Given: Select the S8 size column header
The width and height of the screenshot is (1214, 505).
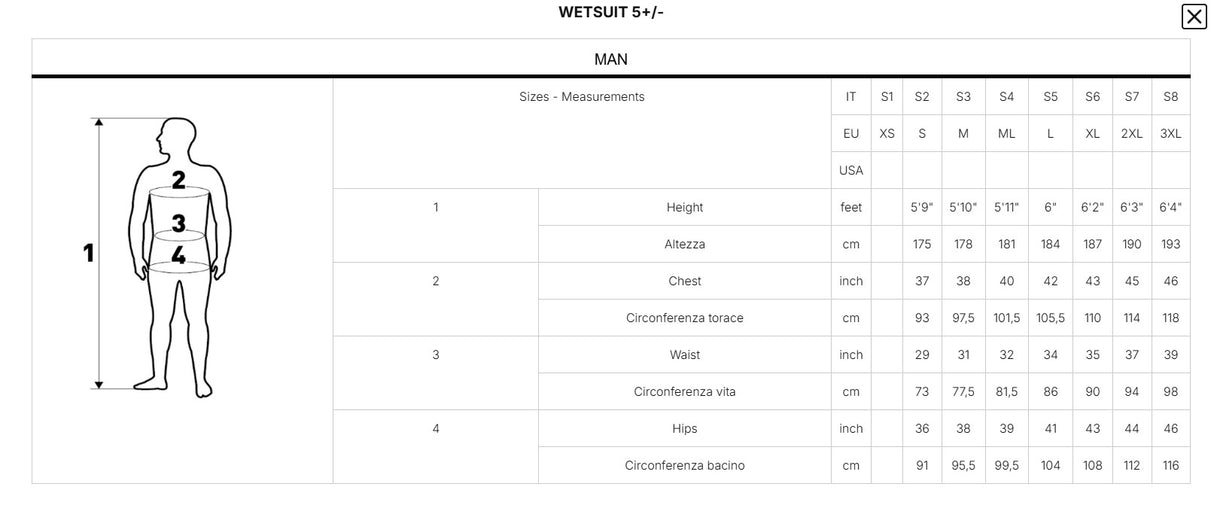Looking at the screenshot, I should coord(1171,97).
